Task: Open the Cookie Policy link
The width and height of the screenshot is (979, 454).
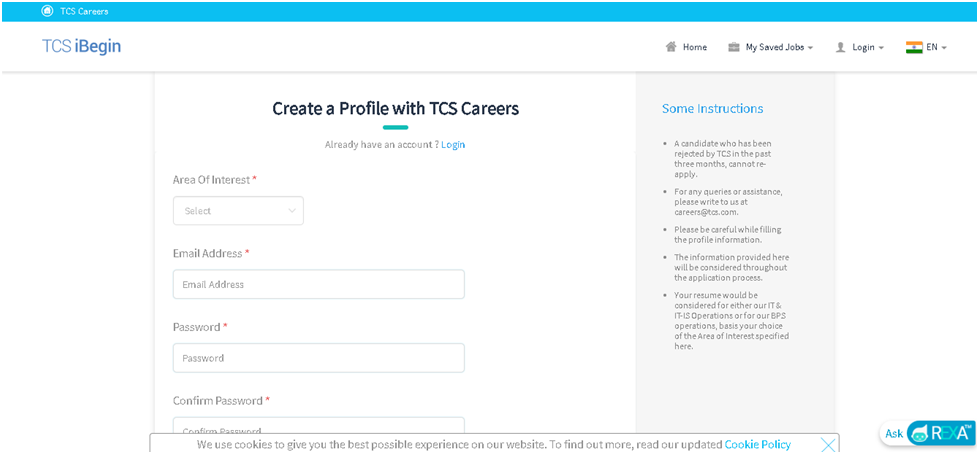Action: 757,445
